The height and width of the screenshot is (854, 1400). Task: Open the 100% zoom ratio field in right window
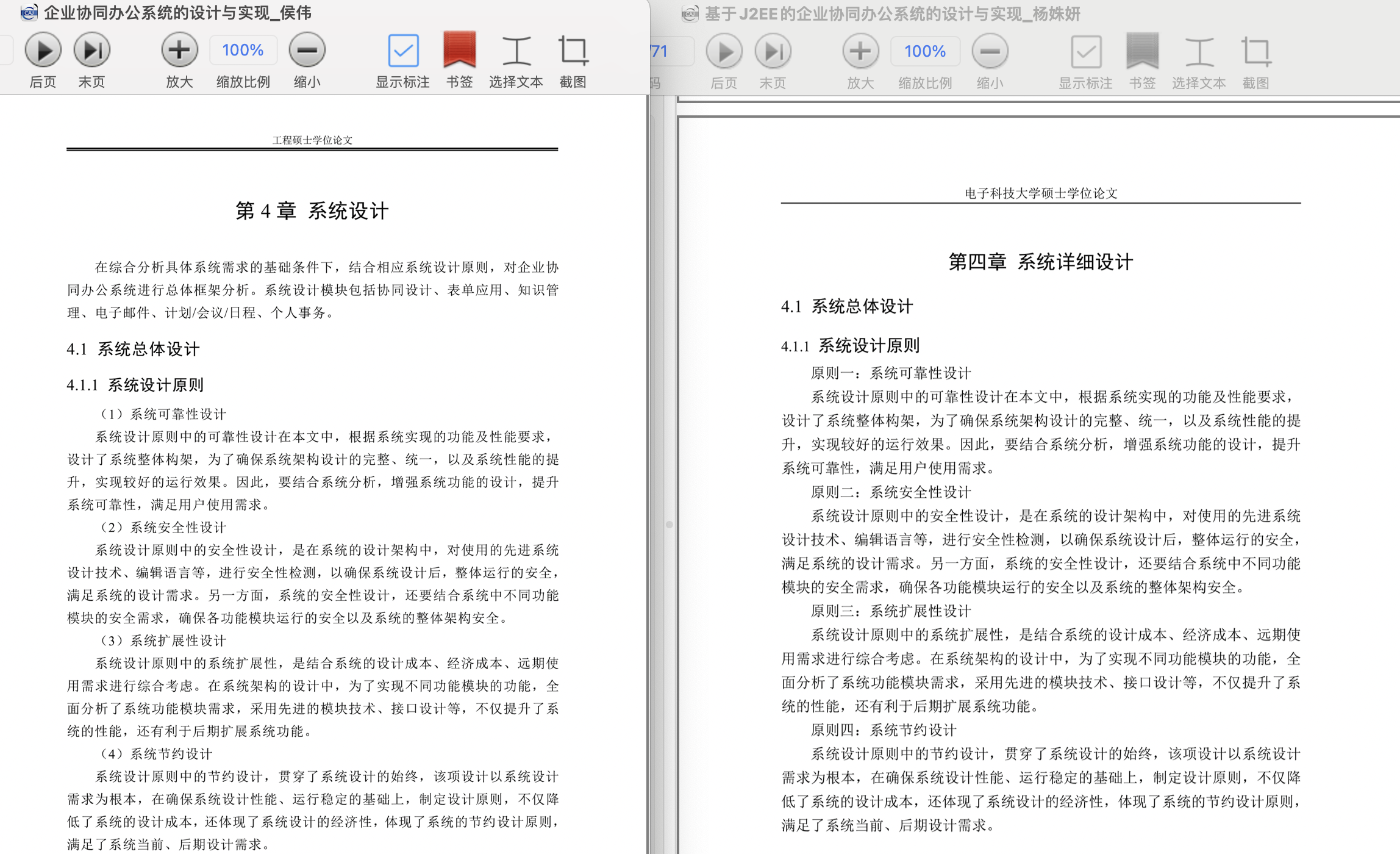pyautogui.click(x=924, y=51)
